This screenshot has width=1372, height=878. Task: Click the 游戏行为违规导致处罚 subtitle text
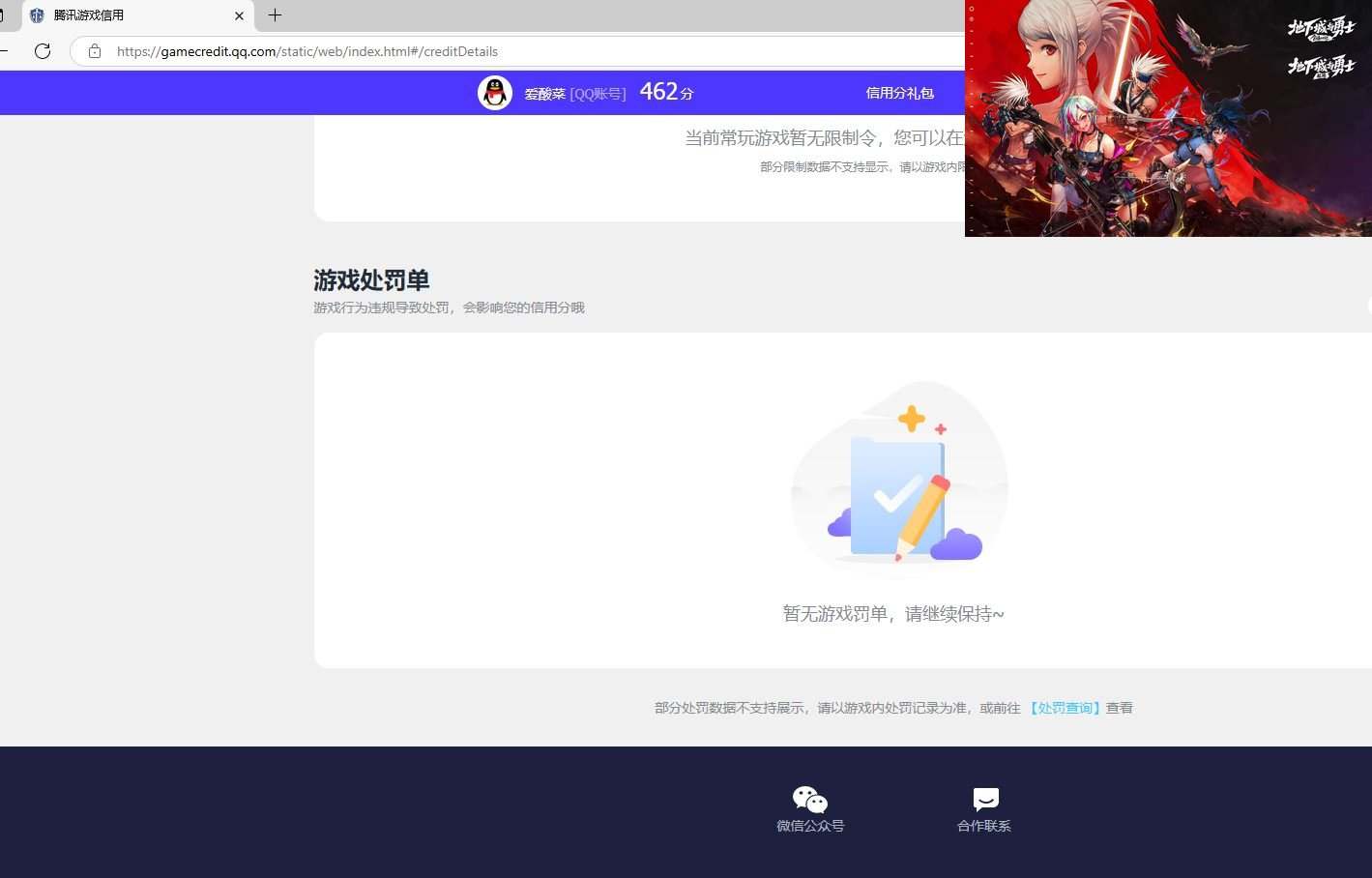click(x=449, y=307)
